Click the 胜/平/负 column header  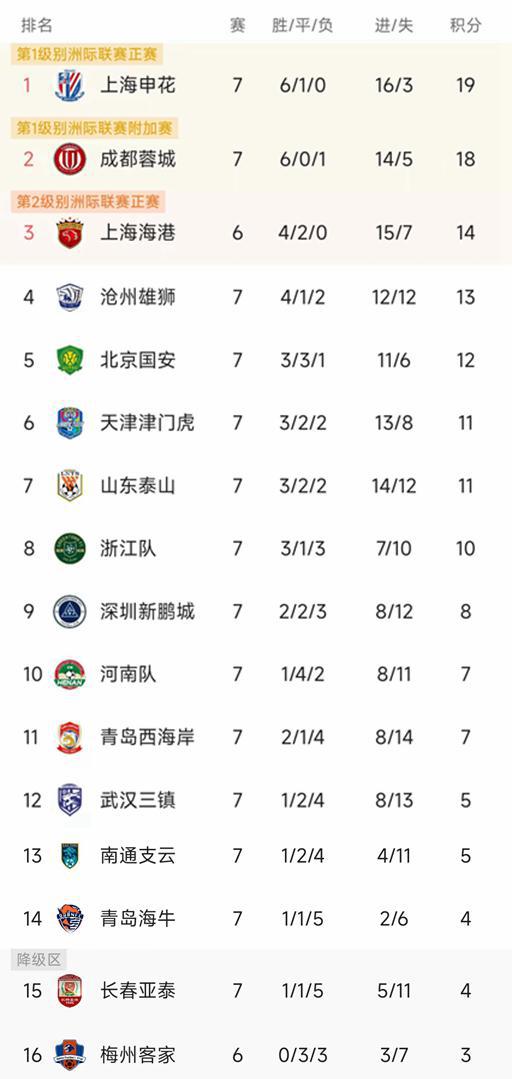pos(302,25)
